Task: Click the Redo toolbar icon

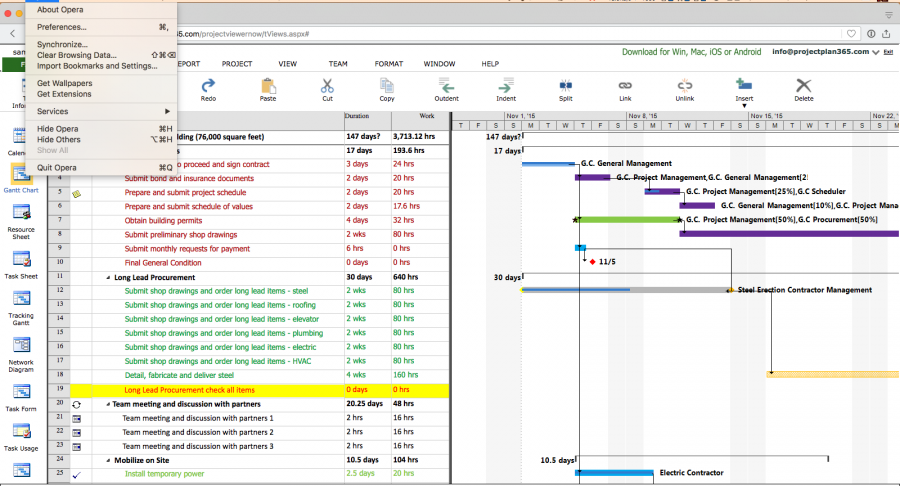Action: [x=208, y=86]
